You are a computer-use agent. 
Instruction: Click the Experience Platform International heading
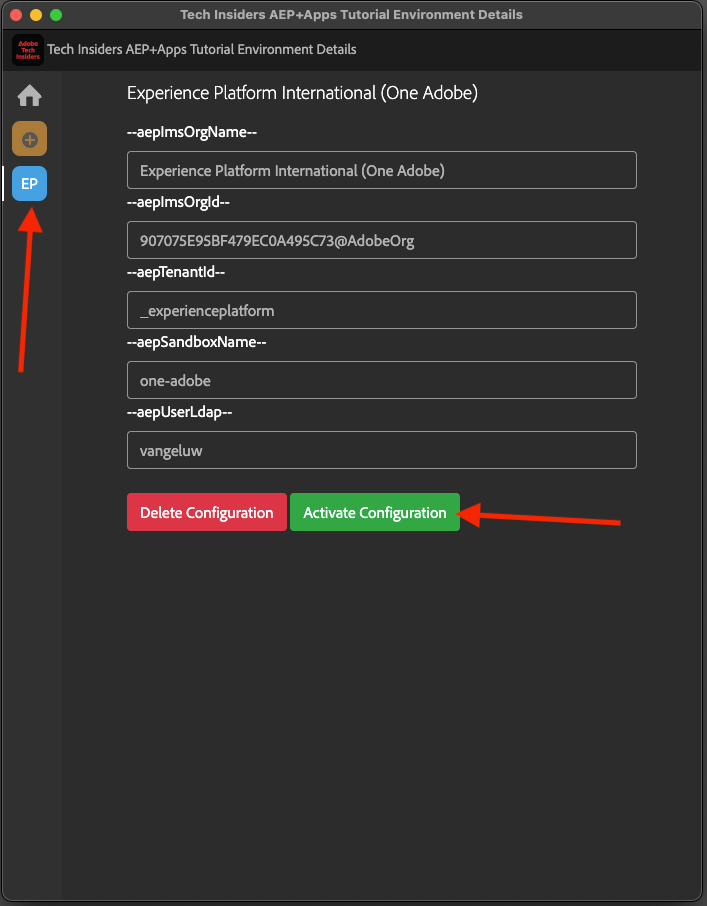pyautogui.click(x=302, y=93)
